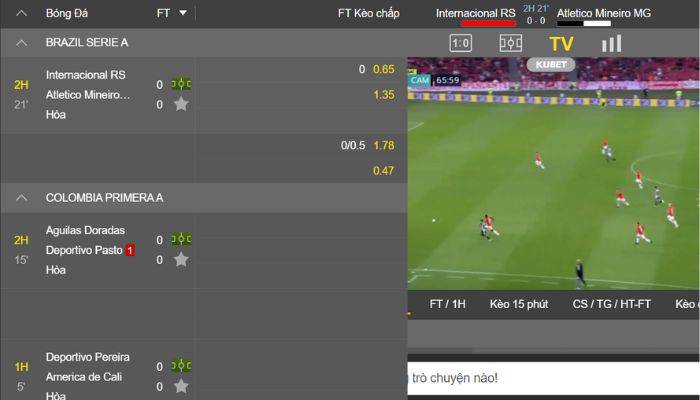Image resolution: width=700 pixels, height=400 pixels.
Task: Collapse the Bóng Đá sport header
Action: 21,13
